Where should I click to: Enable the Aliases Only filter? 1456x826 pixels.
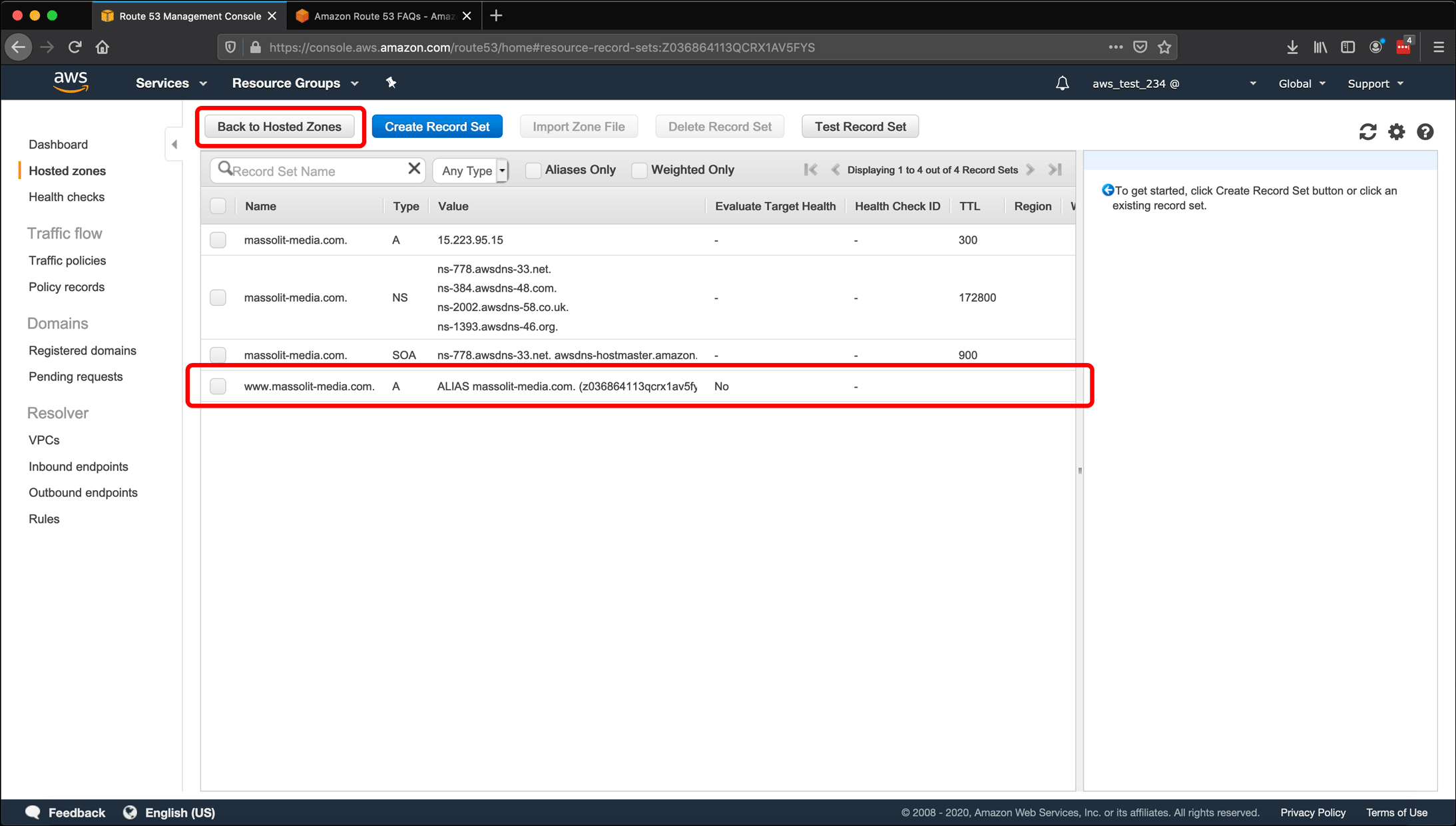(533, 170)
